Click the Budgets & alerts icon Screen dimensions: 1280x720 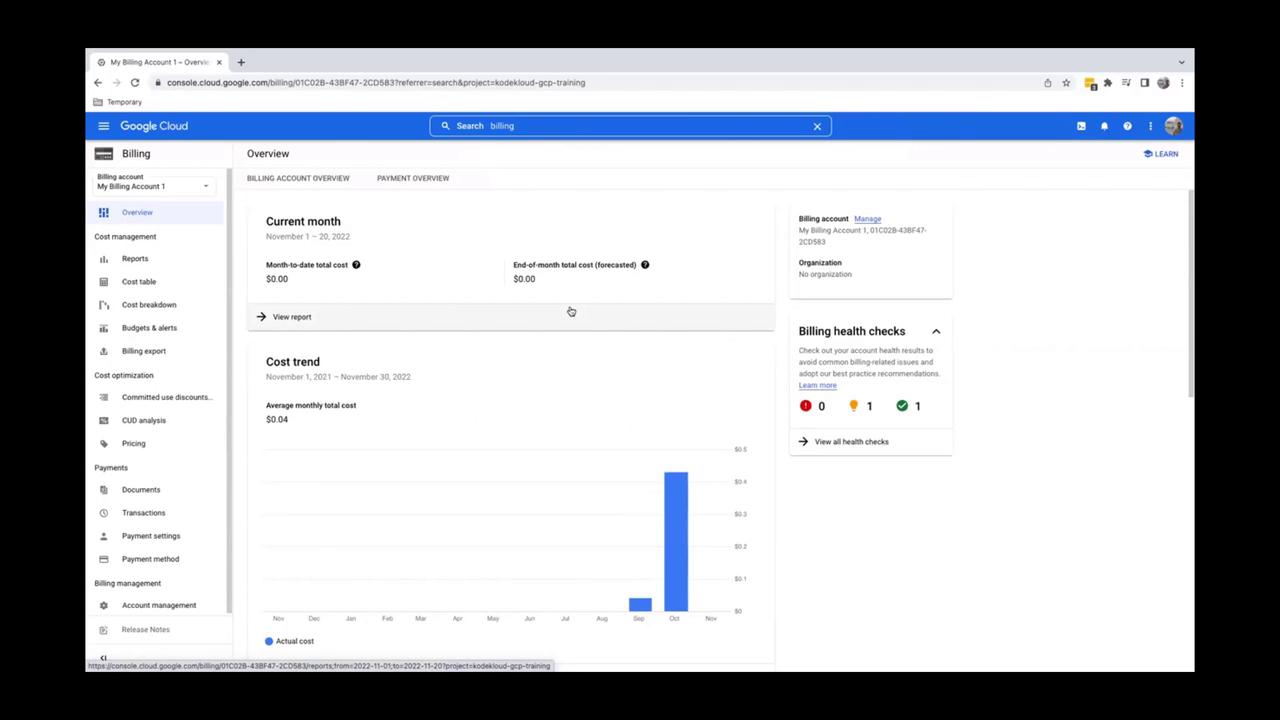pos(104,328)
